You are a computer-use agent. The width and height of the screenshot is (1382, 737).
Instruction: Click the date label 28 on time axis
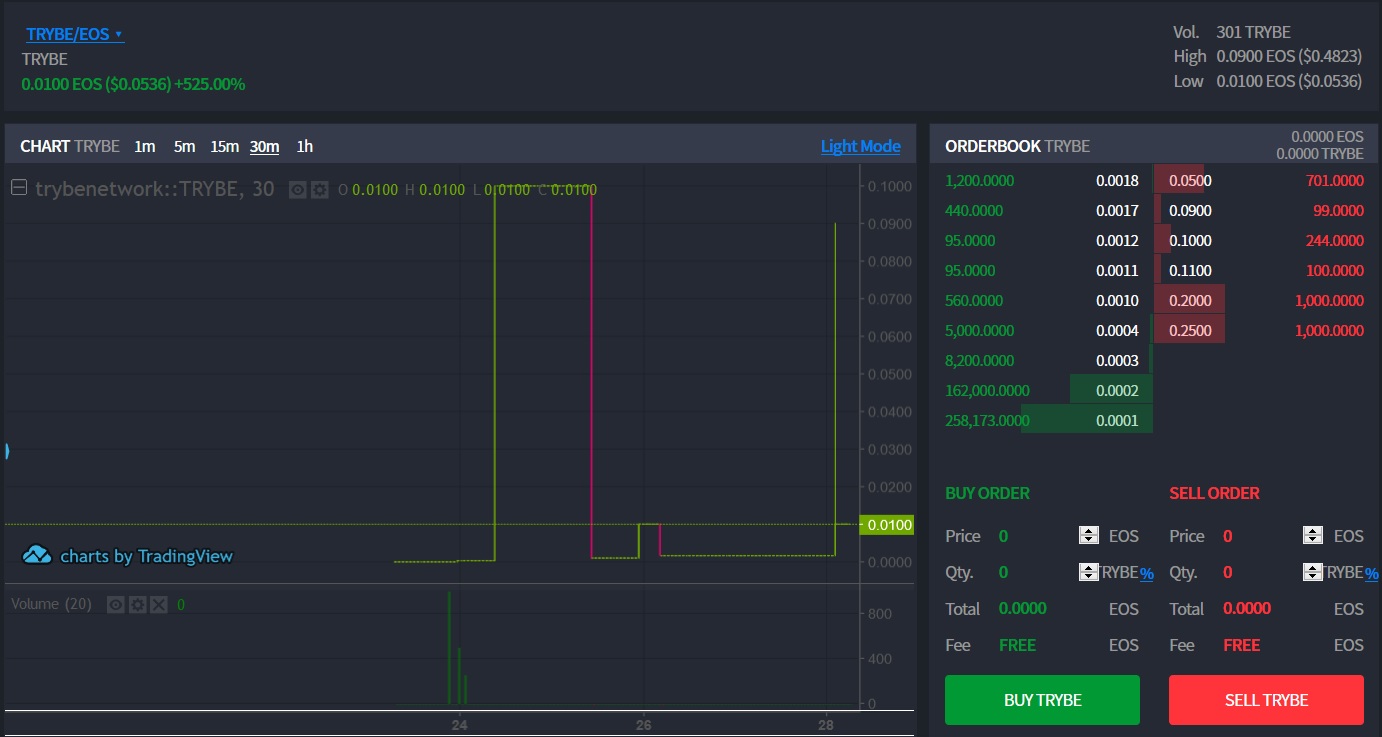pos(826,724)
